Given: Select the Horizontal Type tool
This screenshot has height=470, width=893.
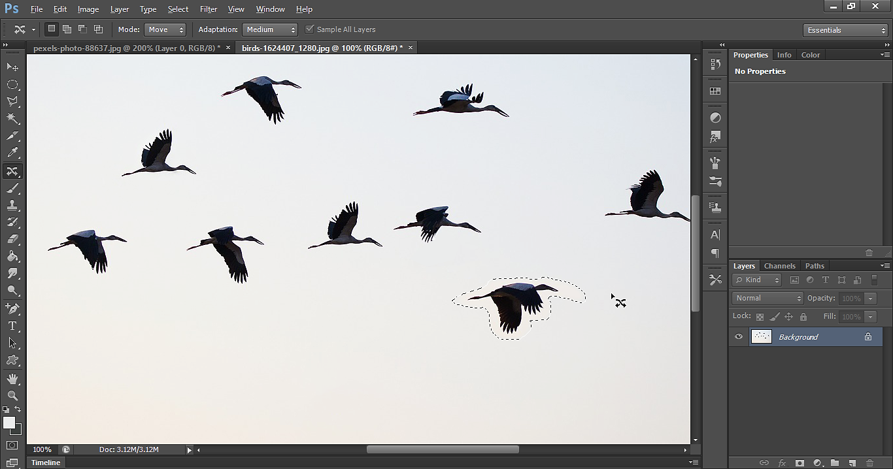Looking at the screenshot, I should click(12, 326).
